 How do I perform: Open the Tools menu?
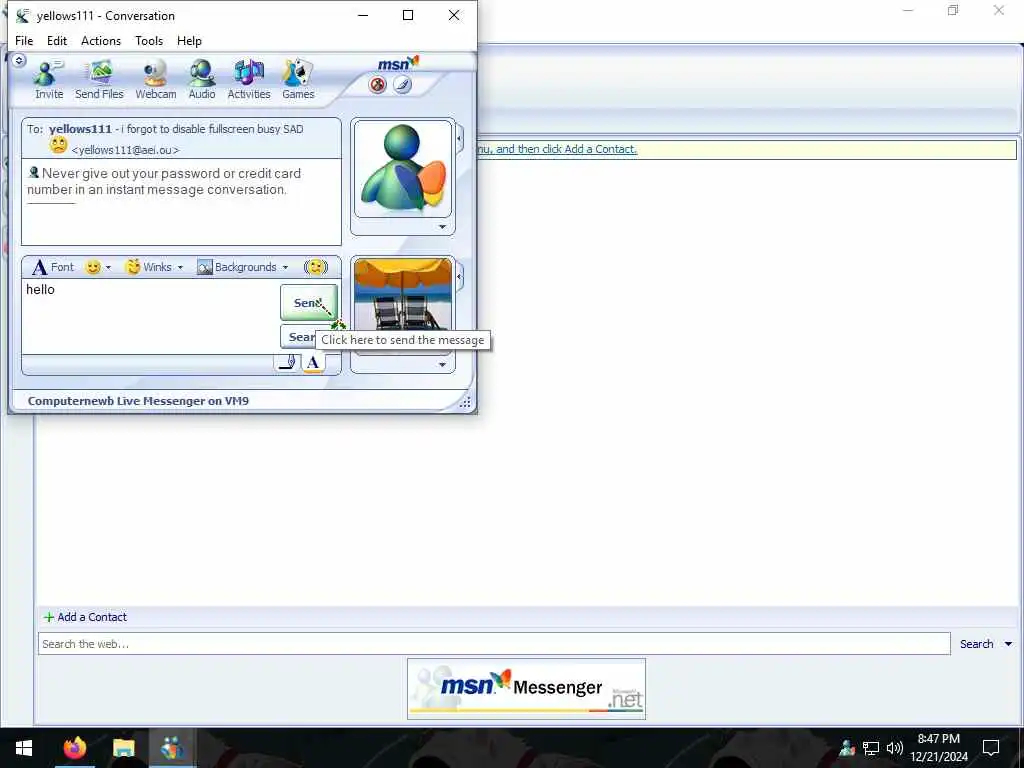point(149,40)
